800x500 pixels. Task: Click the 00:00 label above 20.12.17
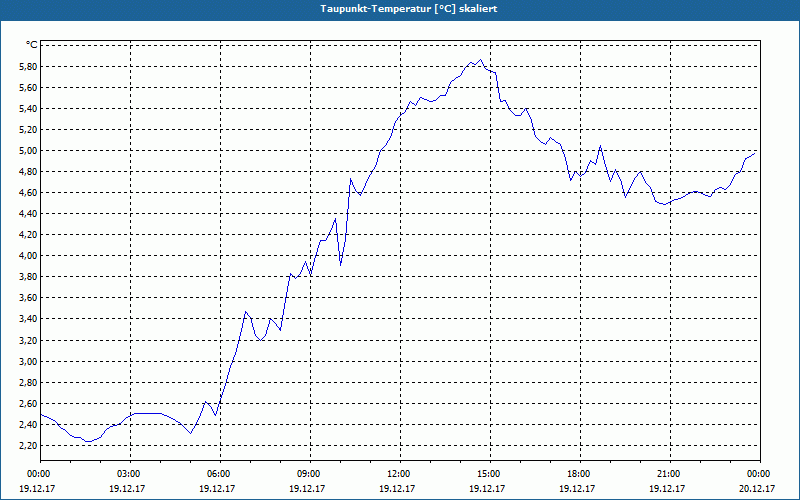click(x=760, y=474)
